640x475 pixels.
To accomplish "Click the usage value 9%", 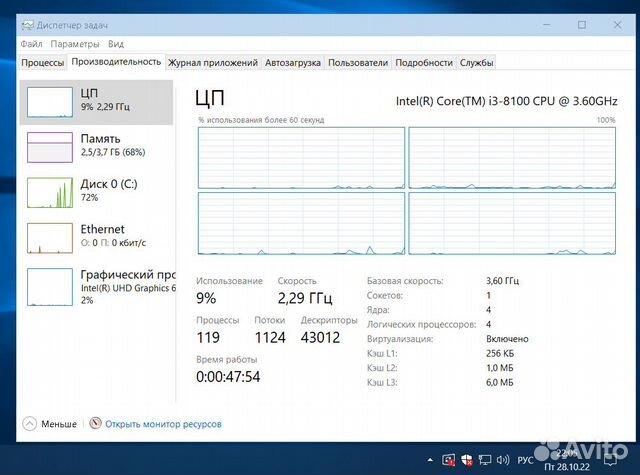I will tap(206, 298).
